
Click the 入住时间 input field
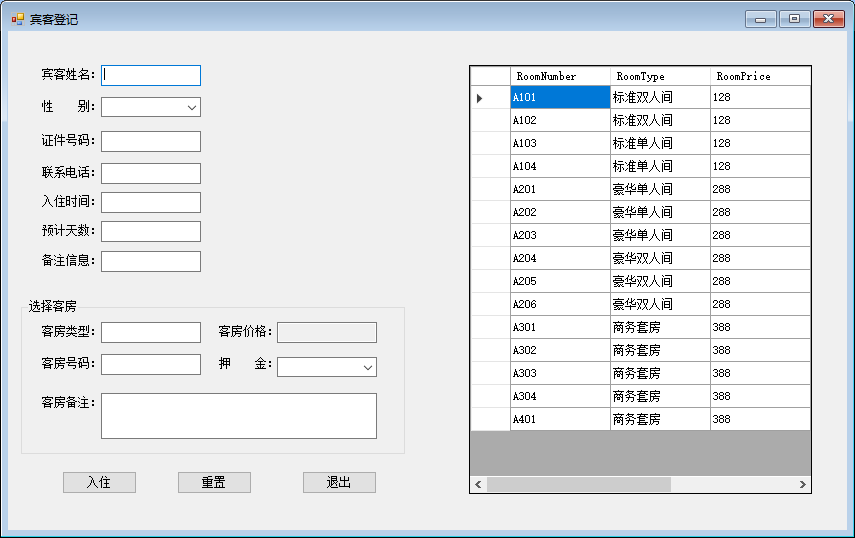pos(151,202)
